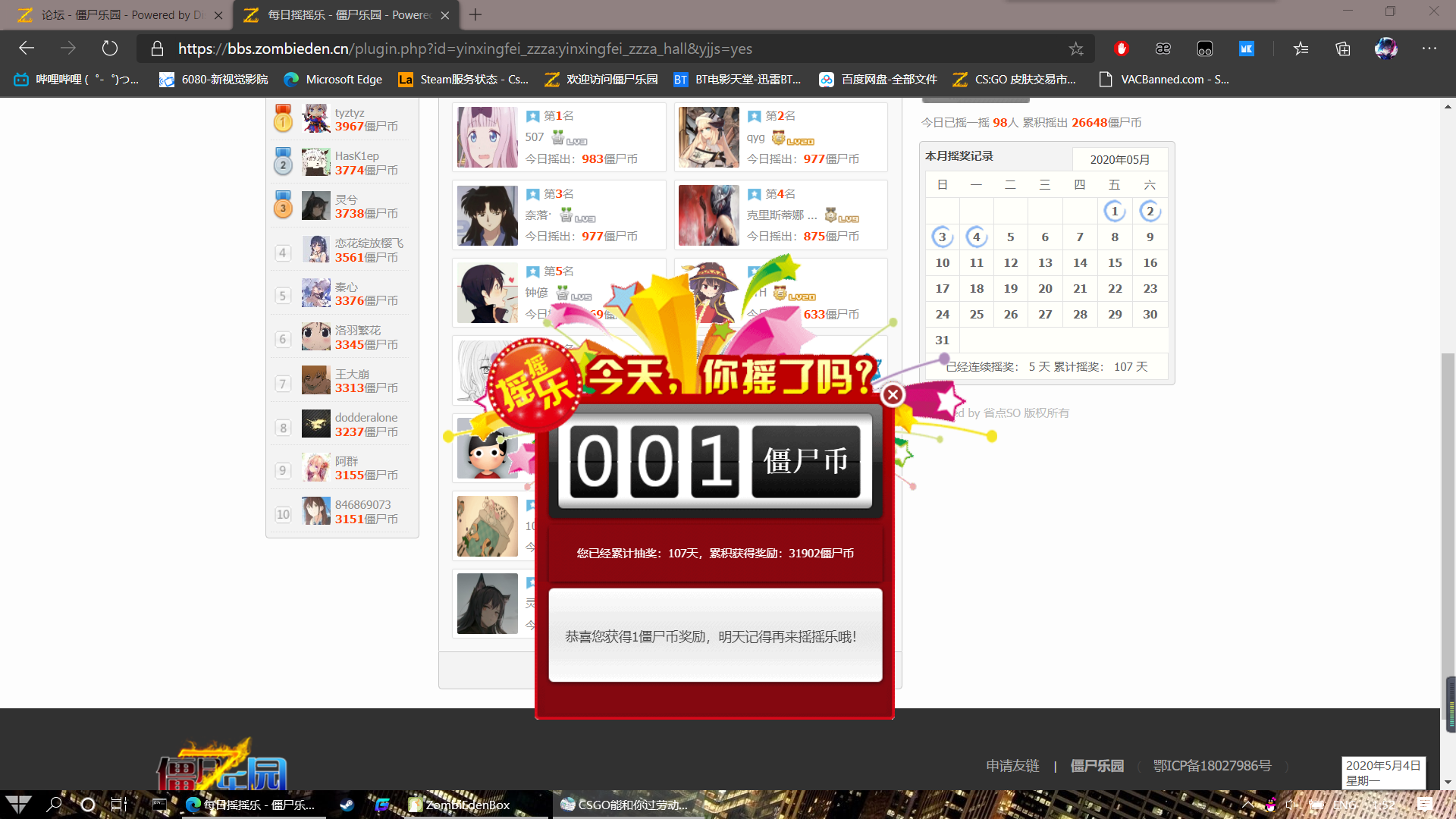Image resolution: width=1456 pixels, height=819 pixels.
Task: Switch to the 论坛 browser tab
Action: [114, 15]
